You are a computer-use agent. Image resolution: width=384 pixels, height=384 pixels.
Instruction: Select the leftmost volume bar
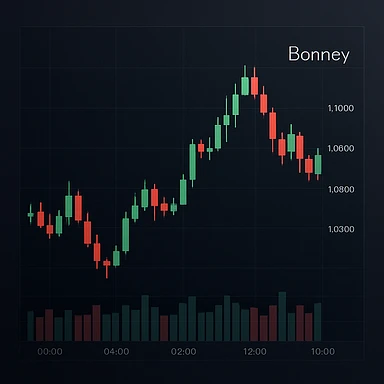tap(30, 326)
